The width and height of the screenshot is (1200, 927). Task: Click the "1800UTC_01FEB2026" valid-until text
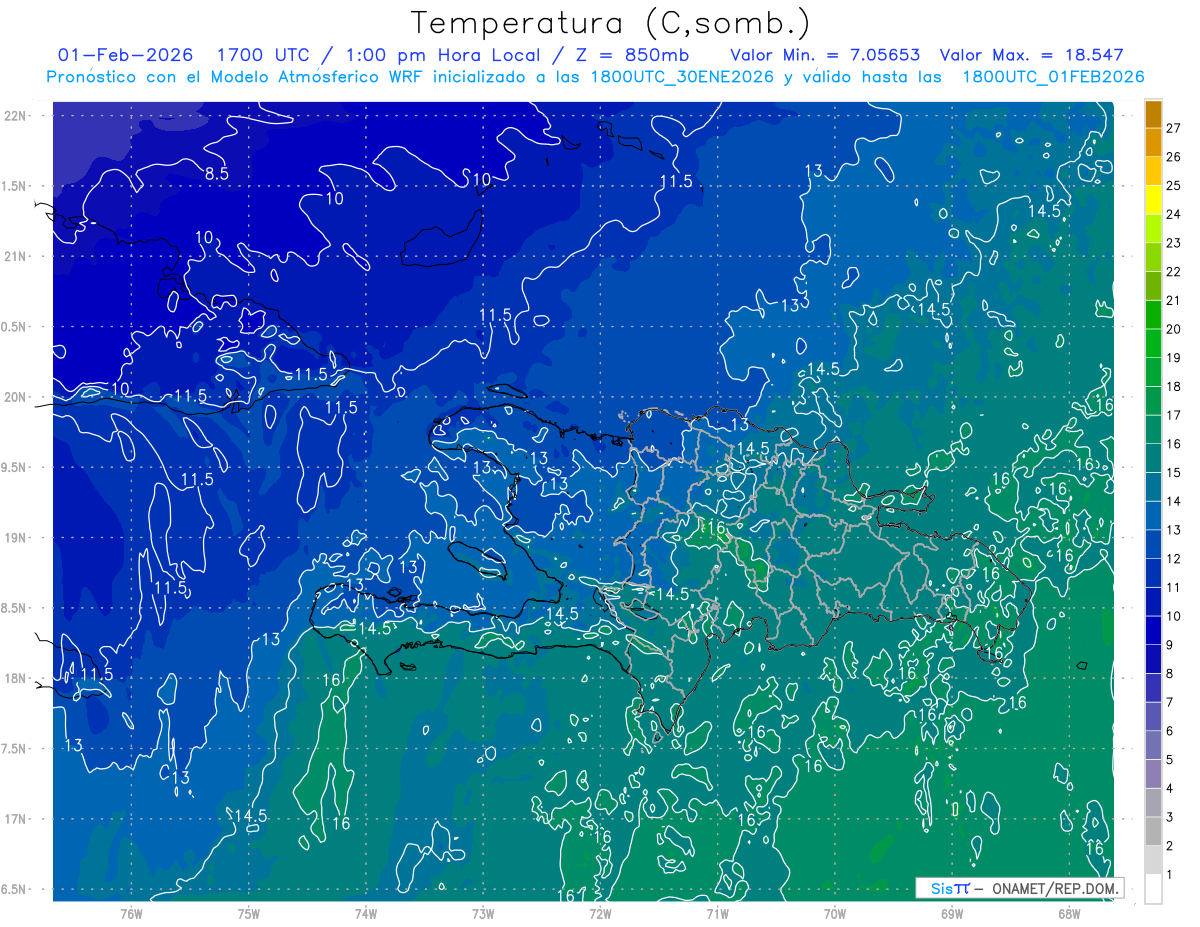tap(1052, 77)
